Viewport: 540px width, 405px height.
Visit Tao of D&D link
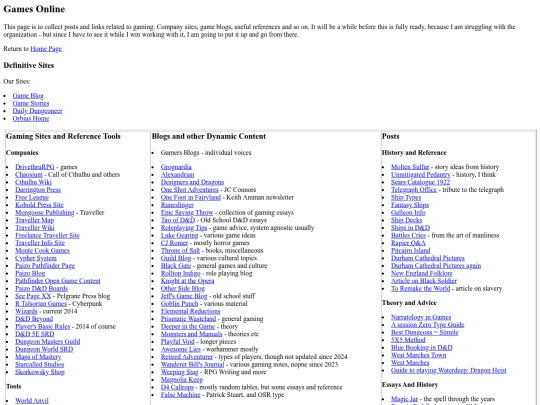click(178, 220)
